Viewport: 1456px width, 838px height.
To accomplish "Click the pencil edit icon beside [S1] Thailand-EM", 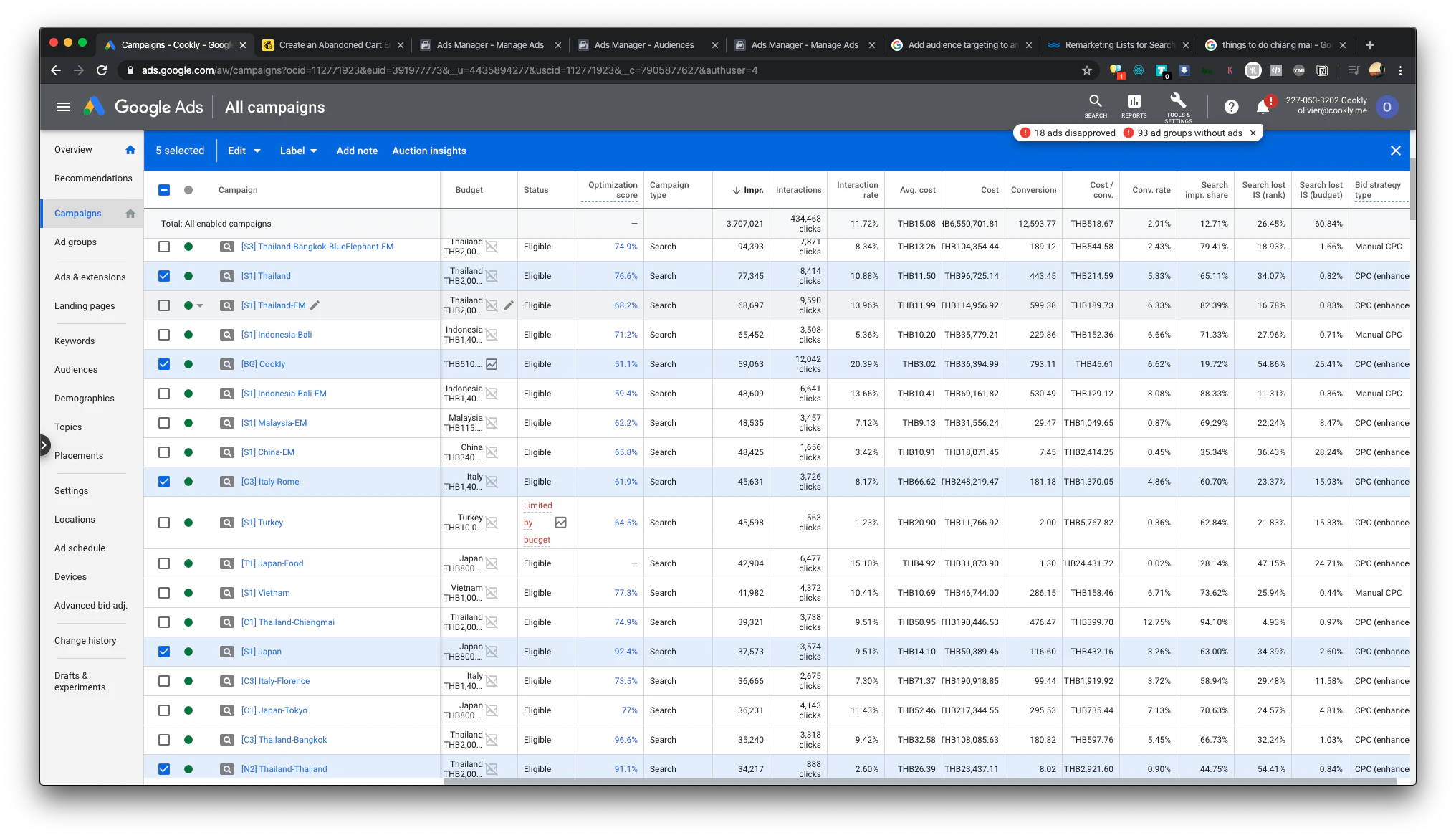I will 315,305.
